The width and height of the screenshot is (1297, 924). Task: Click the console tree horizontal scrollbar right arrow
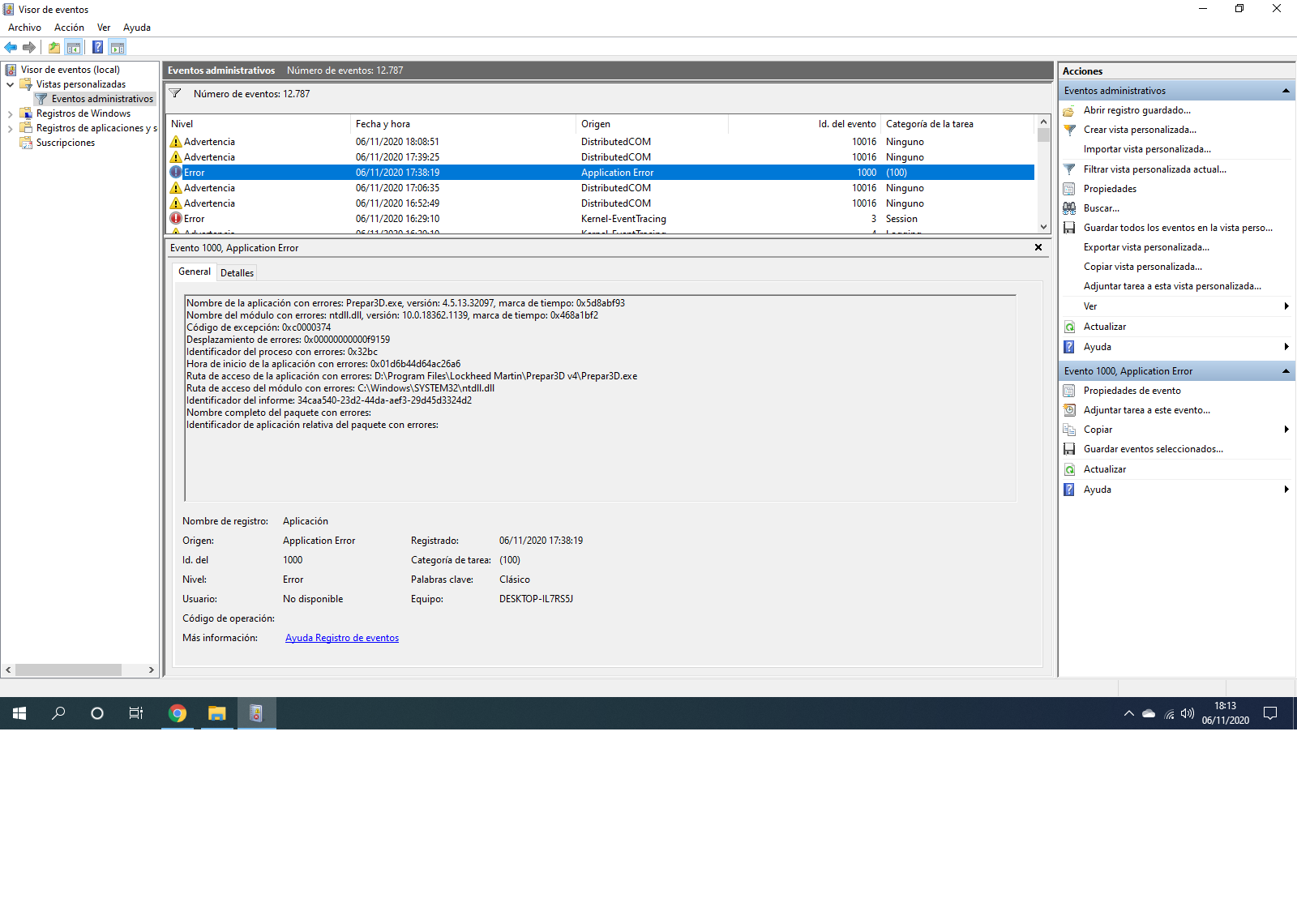coord(152,670)
